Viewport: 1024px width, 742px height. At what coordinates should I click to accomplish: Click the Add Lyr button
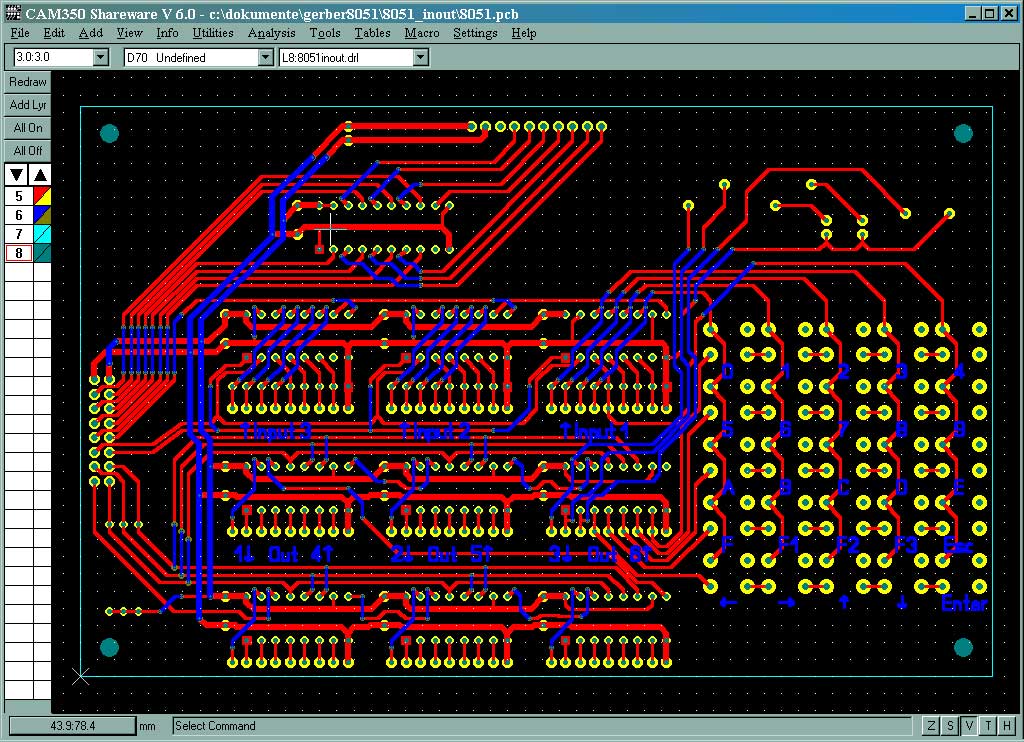coord(28,105)
